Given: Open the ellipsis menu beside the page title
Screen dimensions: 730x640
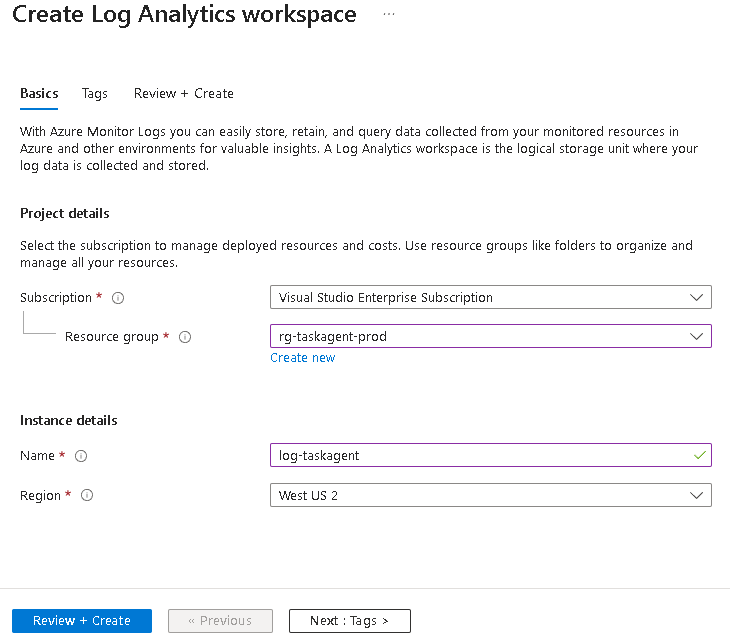Looking at the screenshot, I should point(389,14).
